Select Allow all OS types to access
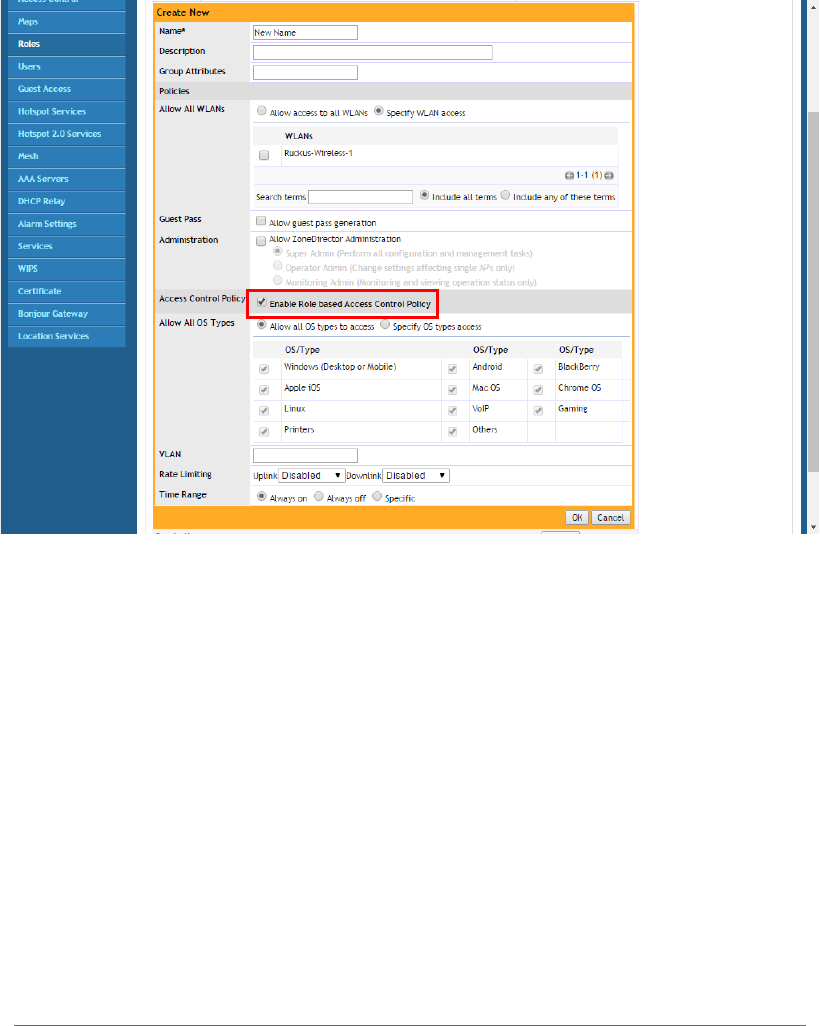Image resolution: width=820 pixels, height=1026 pixels. coord(262,325)
